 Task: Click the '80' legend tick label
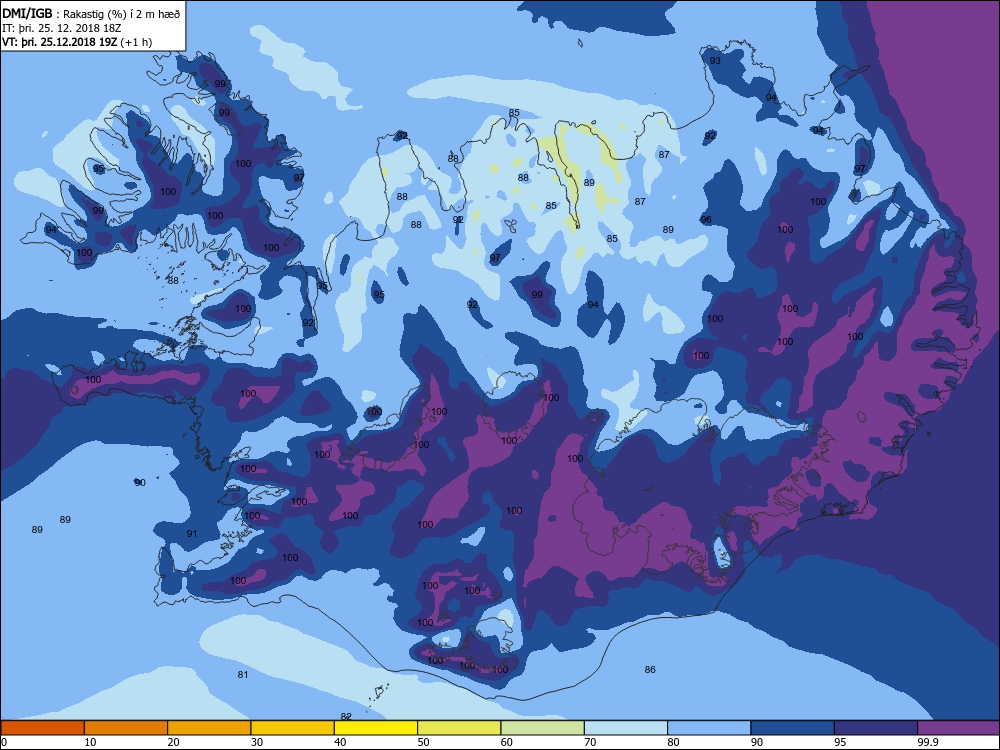(x=673, y=742)
